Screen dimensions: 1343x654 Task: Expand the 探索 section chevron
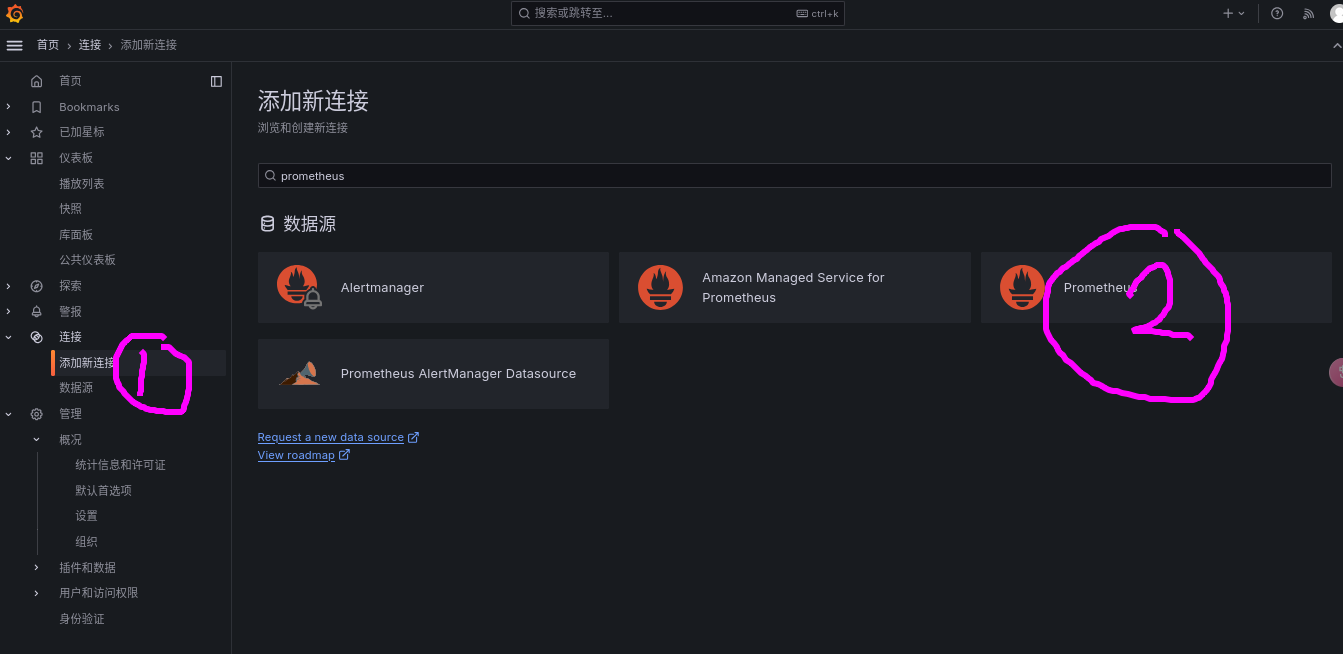point(8,286)
